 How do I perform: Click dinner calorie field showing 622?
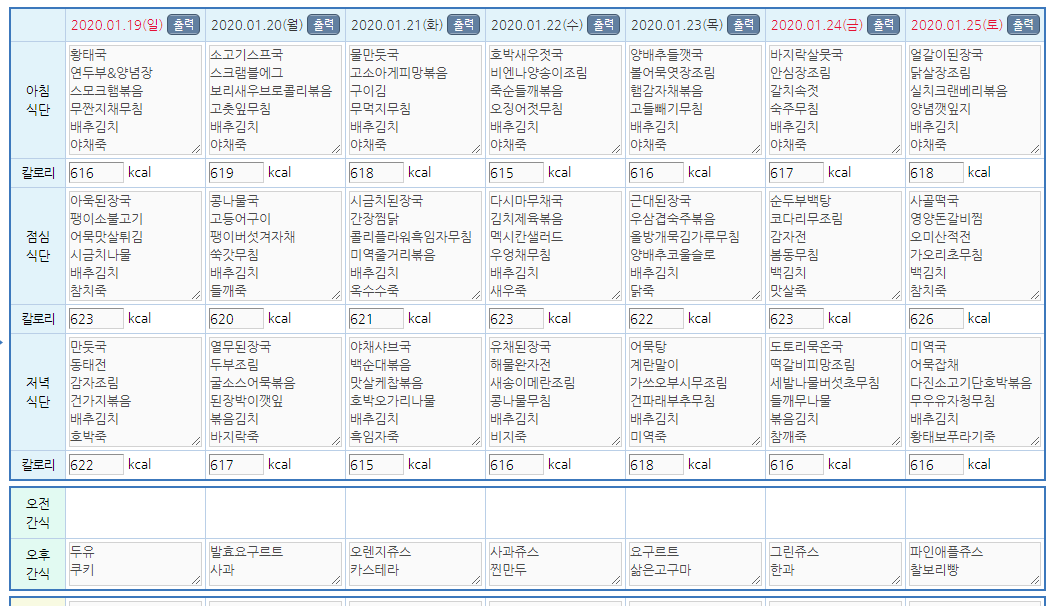pos(96,464)
